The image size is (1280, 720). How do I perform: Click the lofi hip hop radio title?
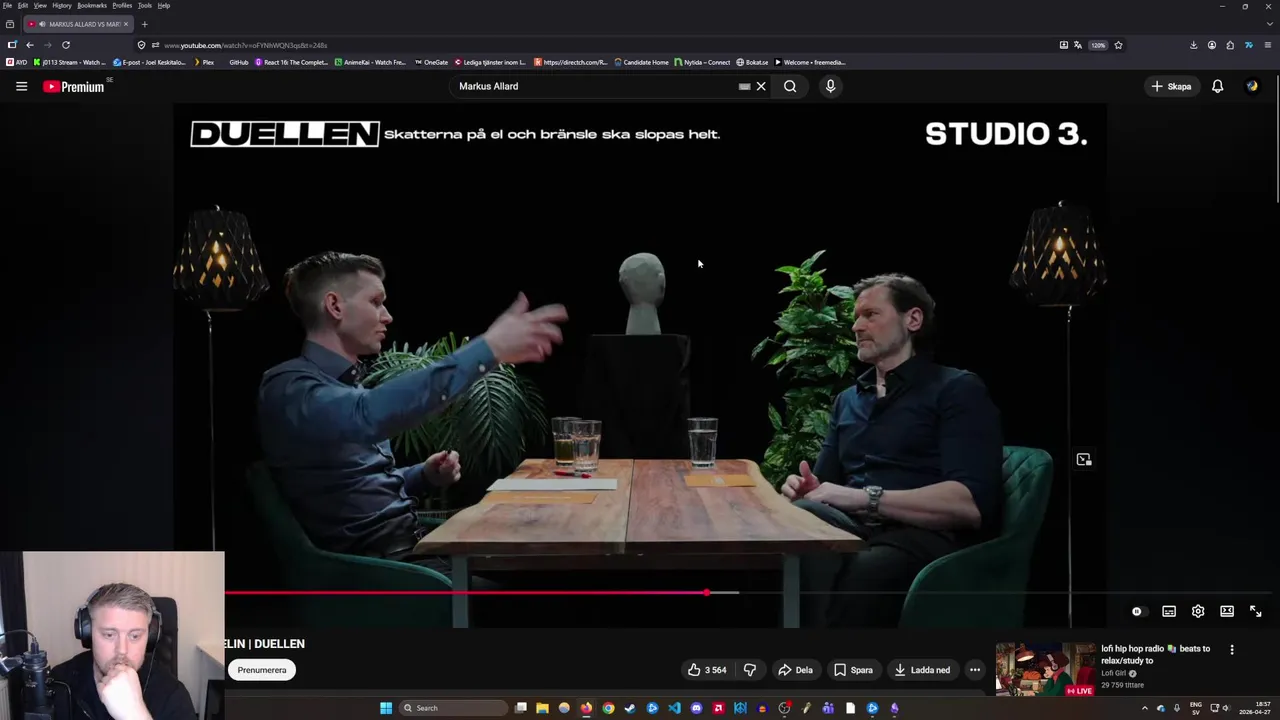(1156, 655)
